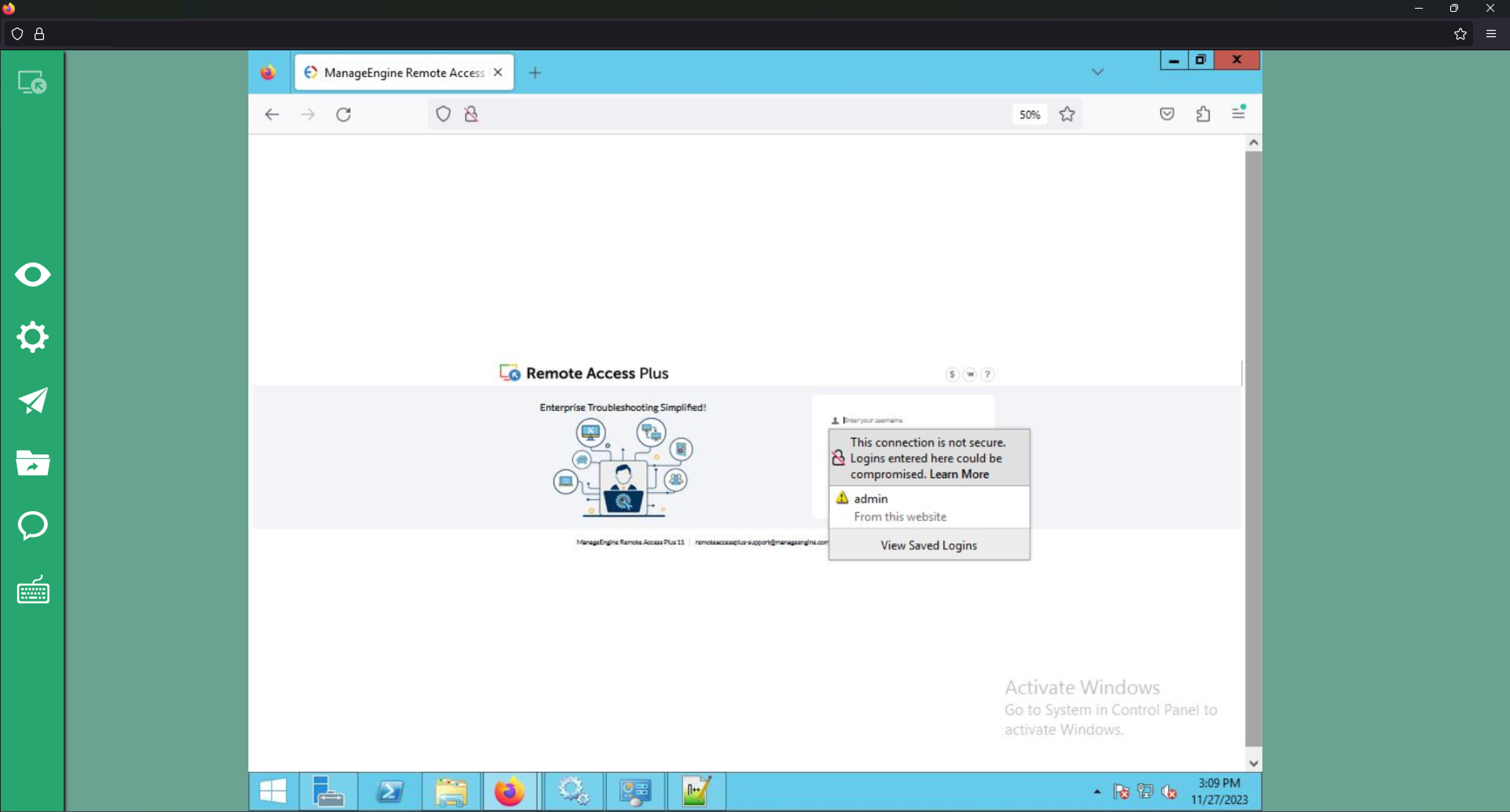Open the remote Firefox hamburger menu
Viewport: 1510px width, 812px height.
[x=1238, y=113]
